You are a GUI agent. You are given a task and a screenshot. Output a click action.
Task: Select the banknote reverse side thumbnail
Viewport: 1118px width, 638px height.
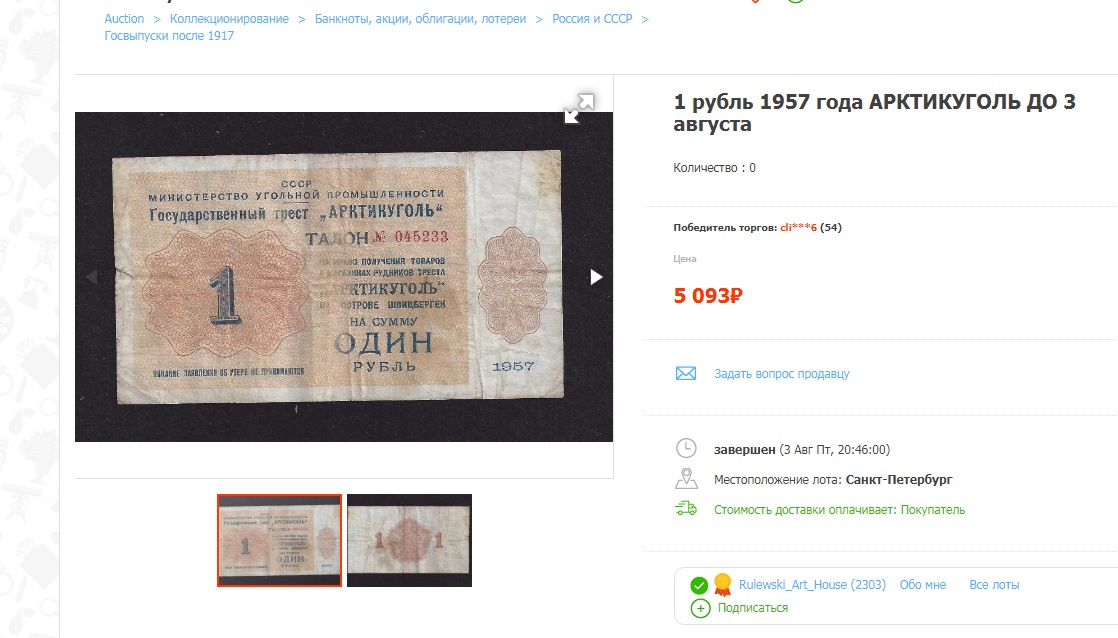click(x=409, y=540)
